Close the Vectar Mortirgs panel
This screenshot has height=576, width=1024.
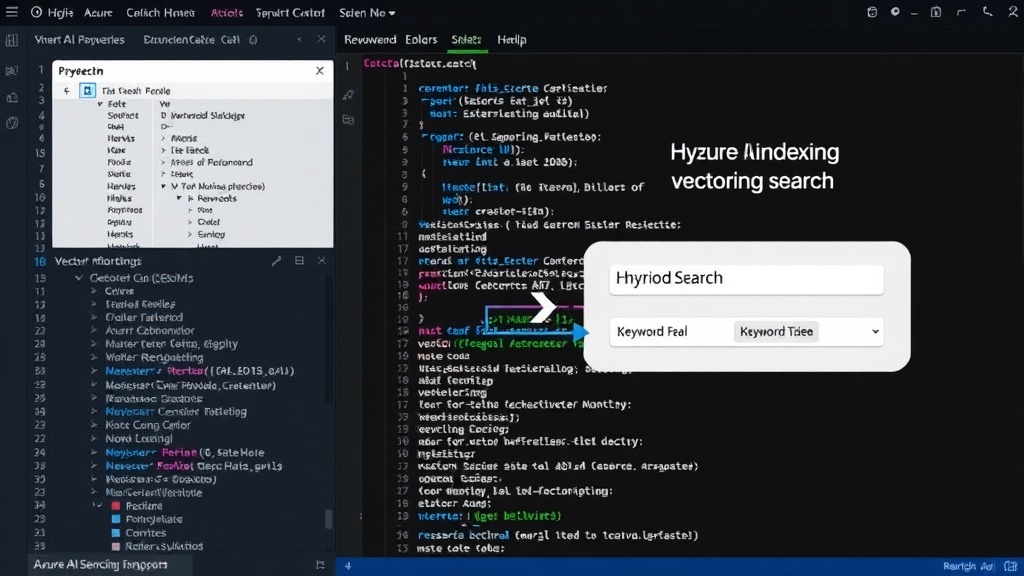321,261
